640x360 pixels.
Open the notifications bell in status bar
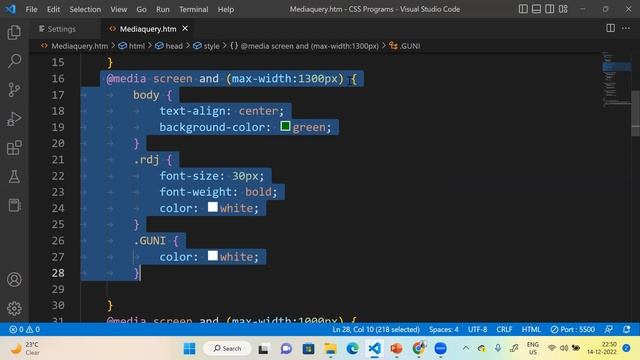pos(627,329)
